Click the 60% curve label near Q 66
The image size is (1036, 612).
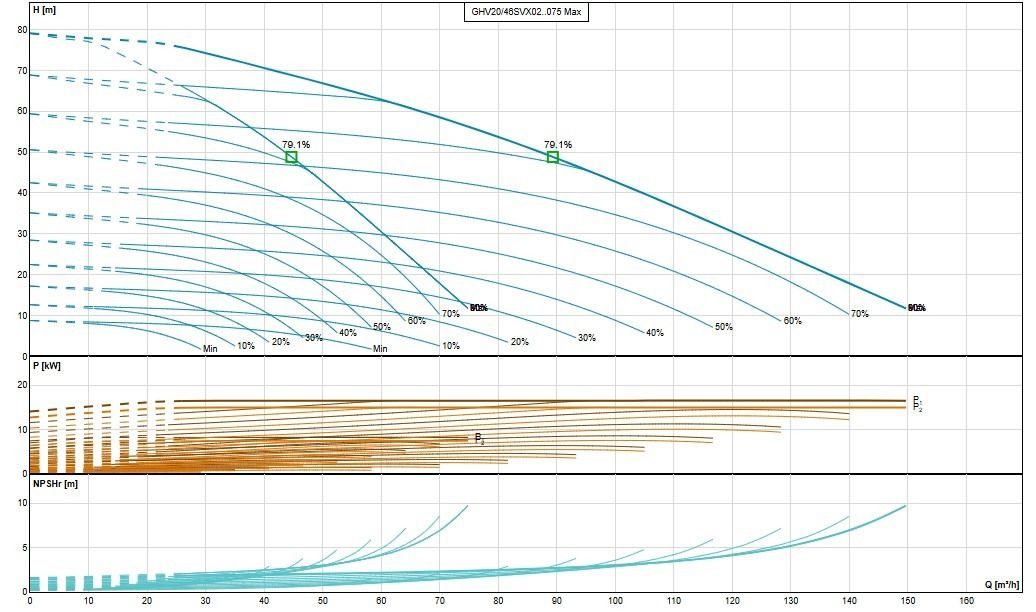click(x=416, y=321)
